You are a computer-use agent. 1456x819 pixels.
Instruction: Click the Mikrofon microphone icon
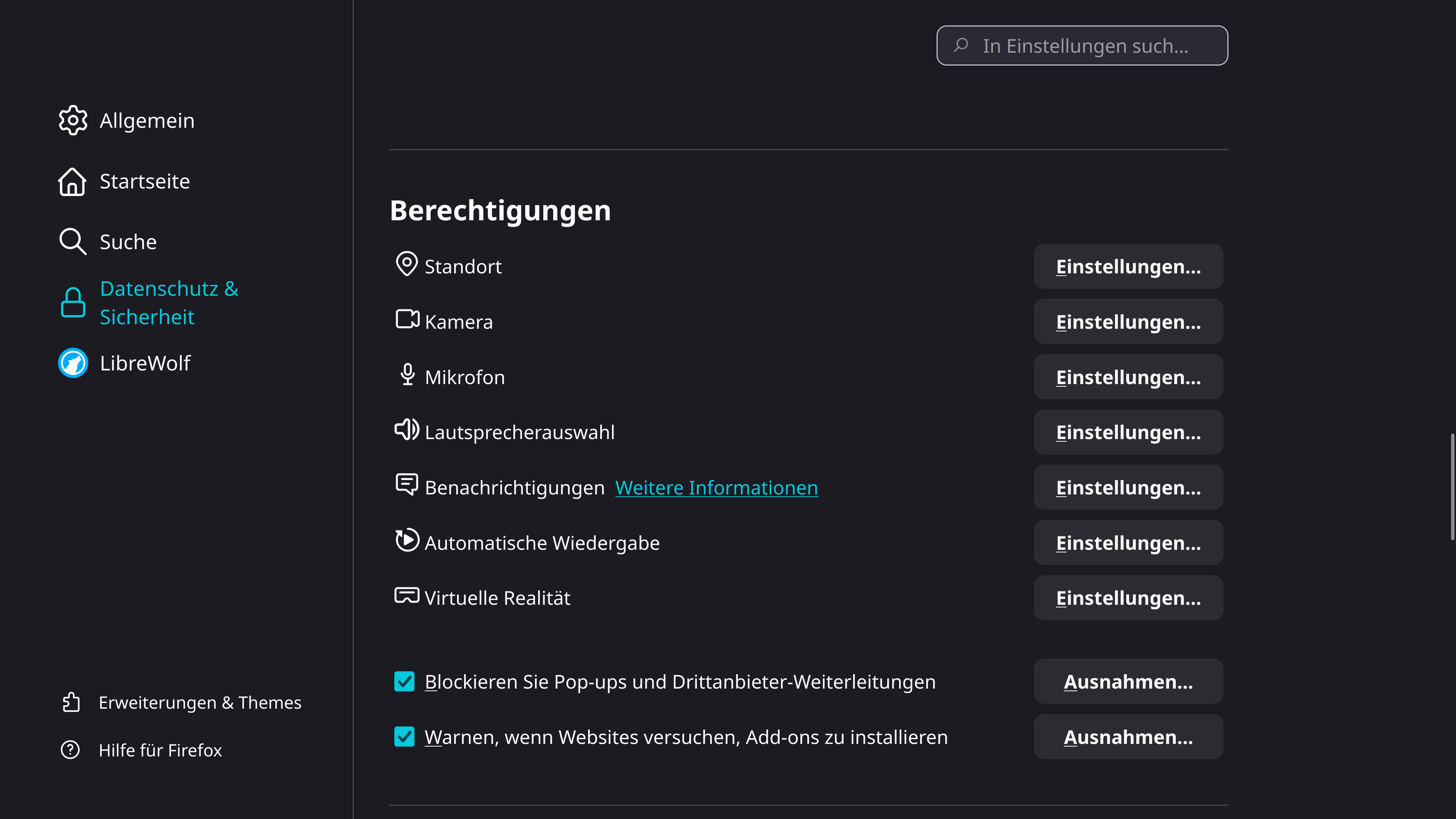click(x=406, y=375)
